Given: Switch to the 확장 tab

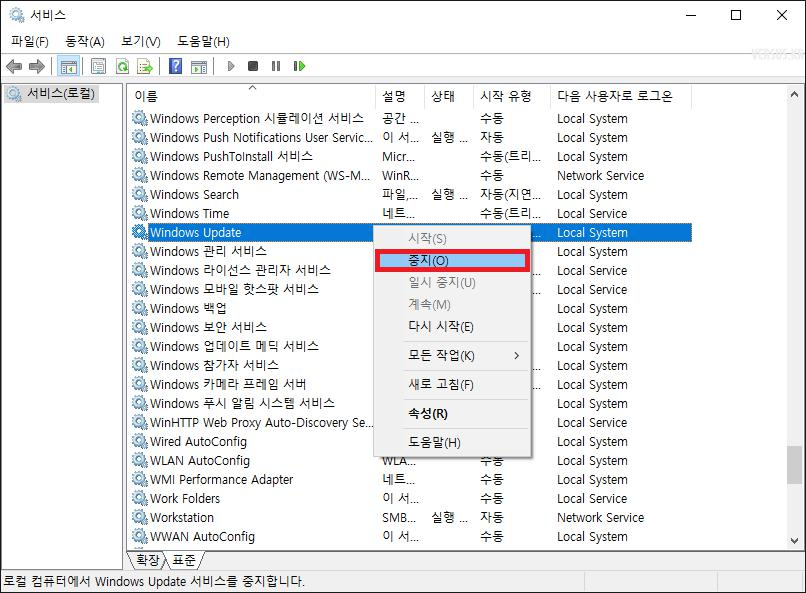Looking at the screenshot, I should tap(148, 560).
